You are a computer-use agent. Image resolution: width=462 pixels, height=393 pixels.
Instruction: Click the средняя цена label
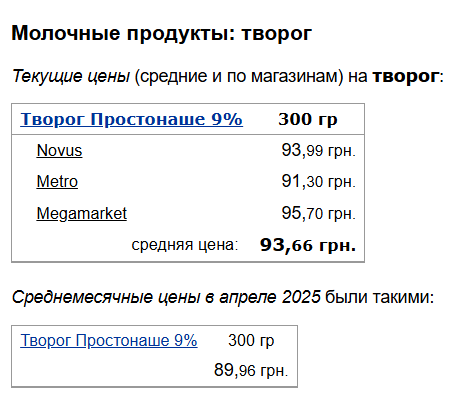tap(185, 245)
